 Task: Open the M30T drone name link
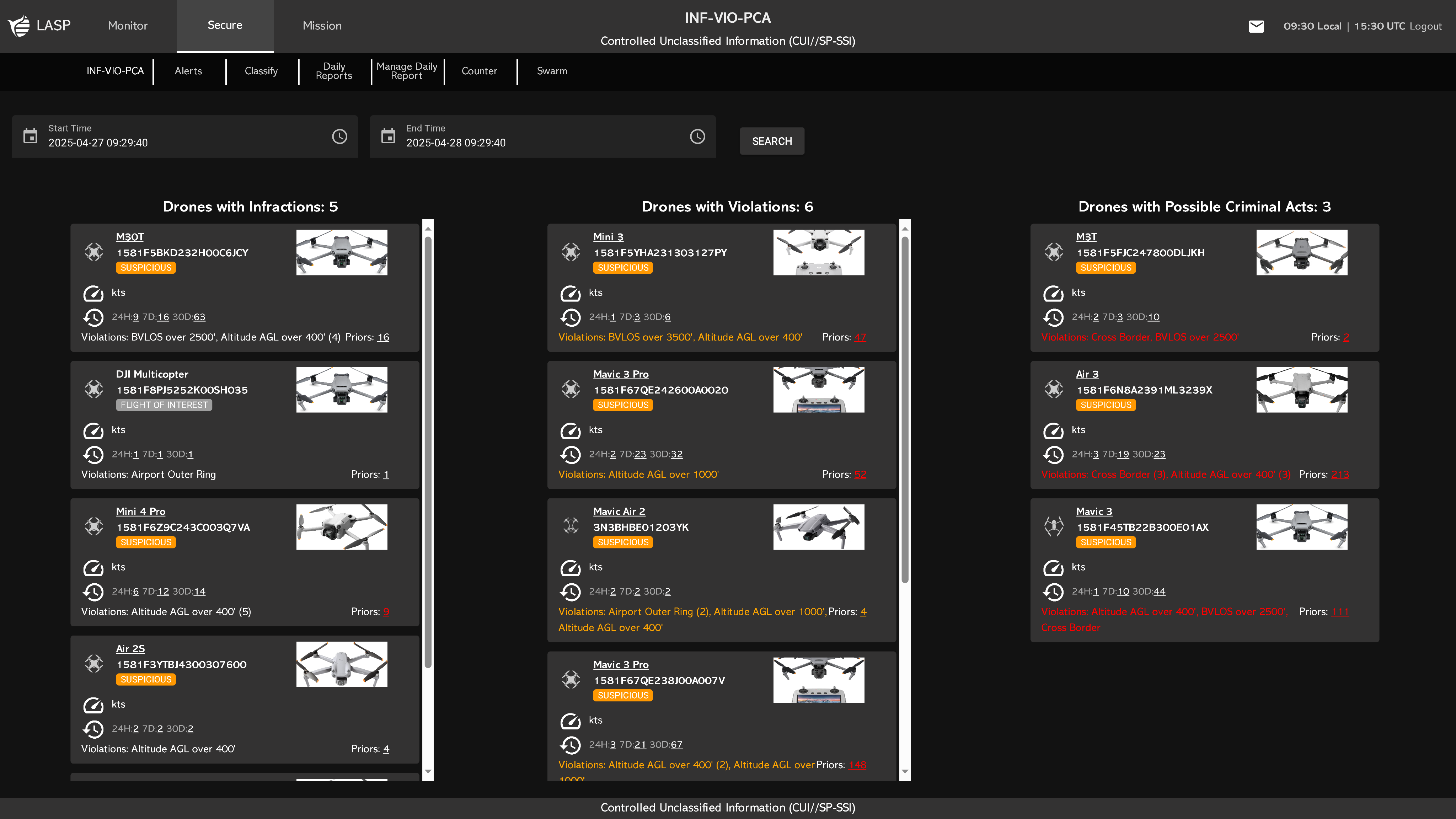click(130, 237)
